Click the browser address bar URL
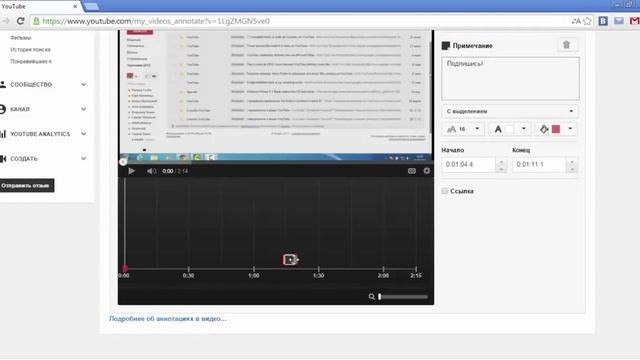Viewport: 640px width, 360px height. coord(156,21)
